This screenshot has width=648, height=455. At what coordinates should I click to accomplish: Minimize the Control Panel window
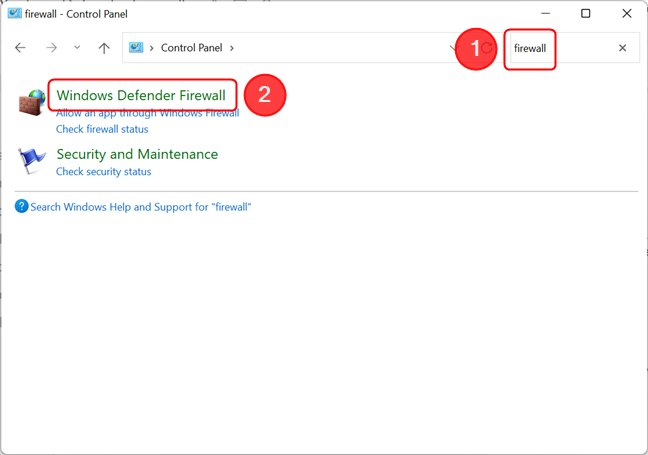pos(546,13)
